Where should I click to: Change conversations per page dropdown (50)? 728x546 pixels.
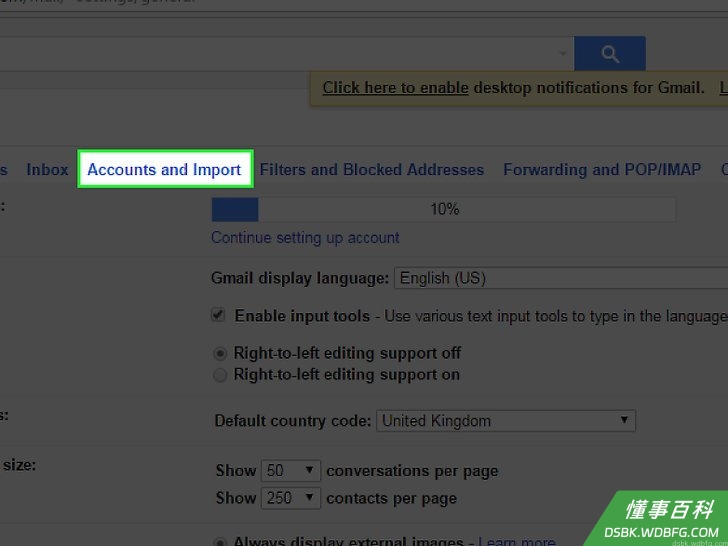[291, 471]
